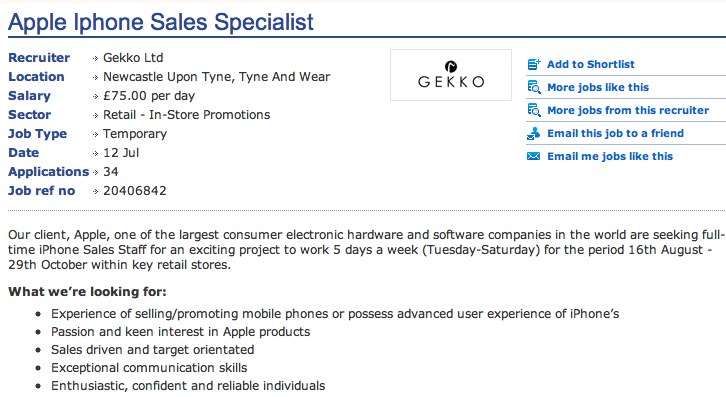Image resolution: width=726 pixels, height=397 pixels.
Task: Click the magnifier icon beside More jobs like this
Action: (534, 87)
